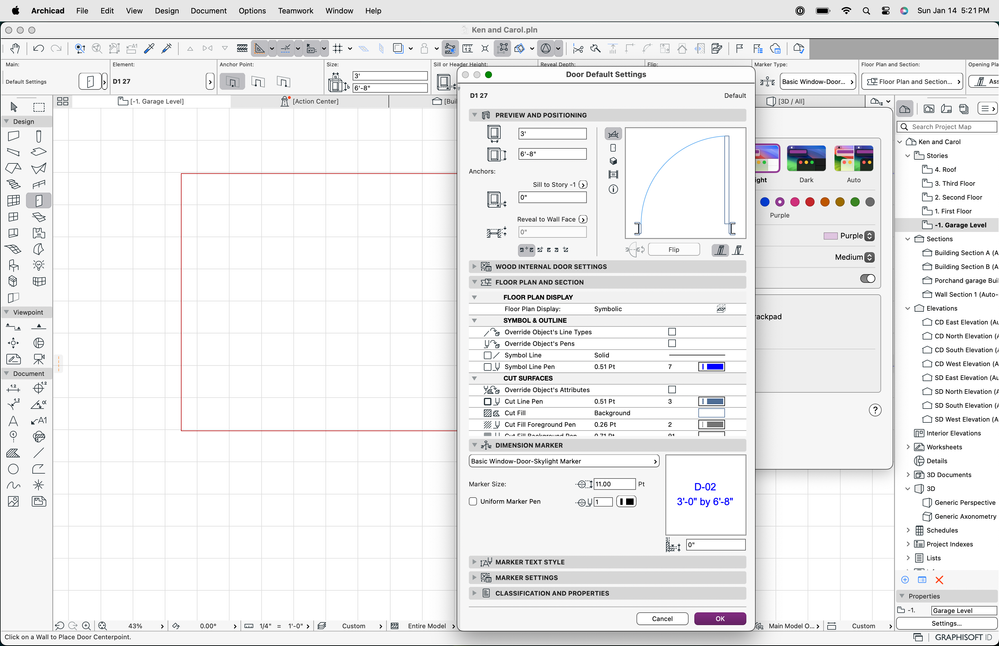Open the Document menu in menu bar

click(x=208, y=10)
